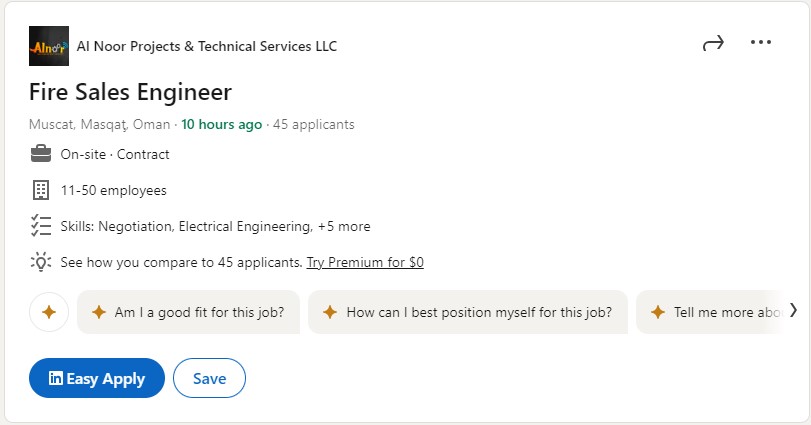Click the lightbulb insights icon
This screenshot has width=811, height=425.
click(41, 262)
